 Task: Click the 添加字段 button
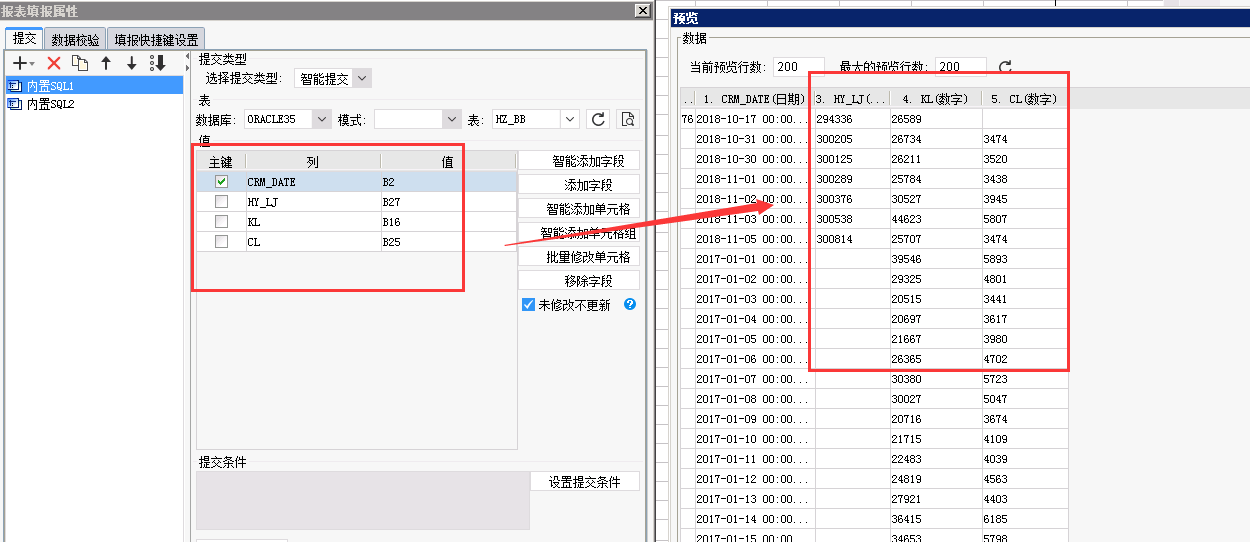click(579, 185)
